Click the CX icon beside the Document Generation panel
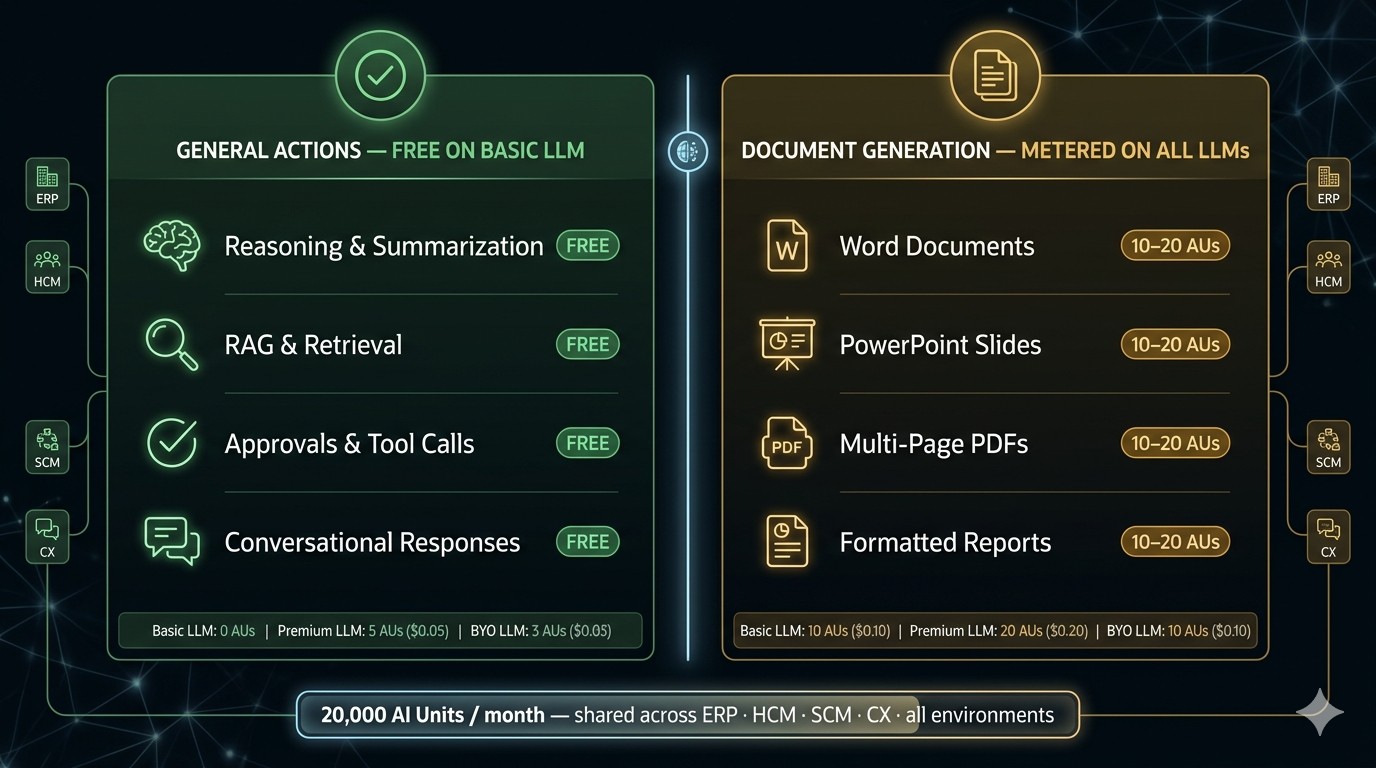Viewport: 1376px width, 768px height. click(1328, 537)
